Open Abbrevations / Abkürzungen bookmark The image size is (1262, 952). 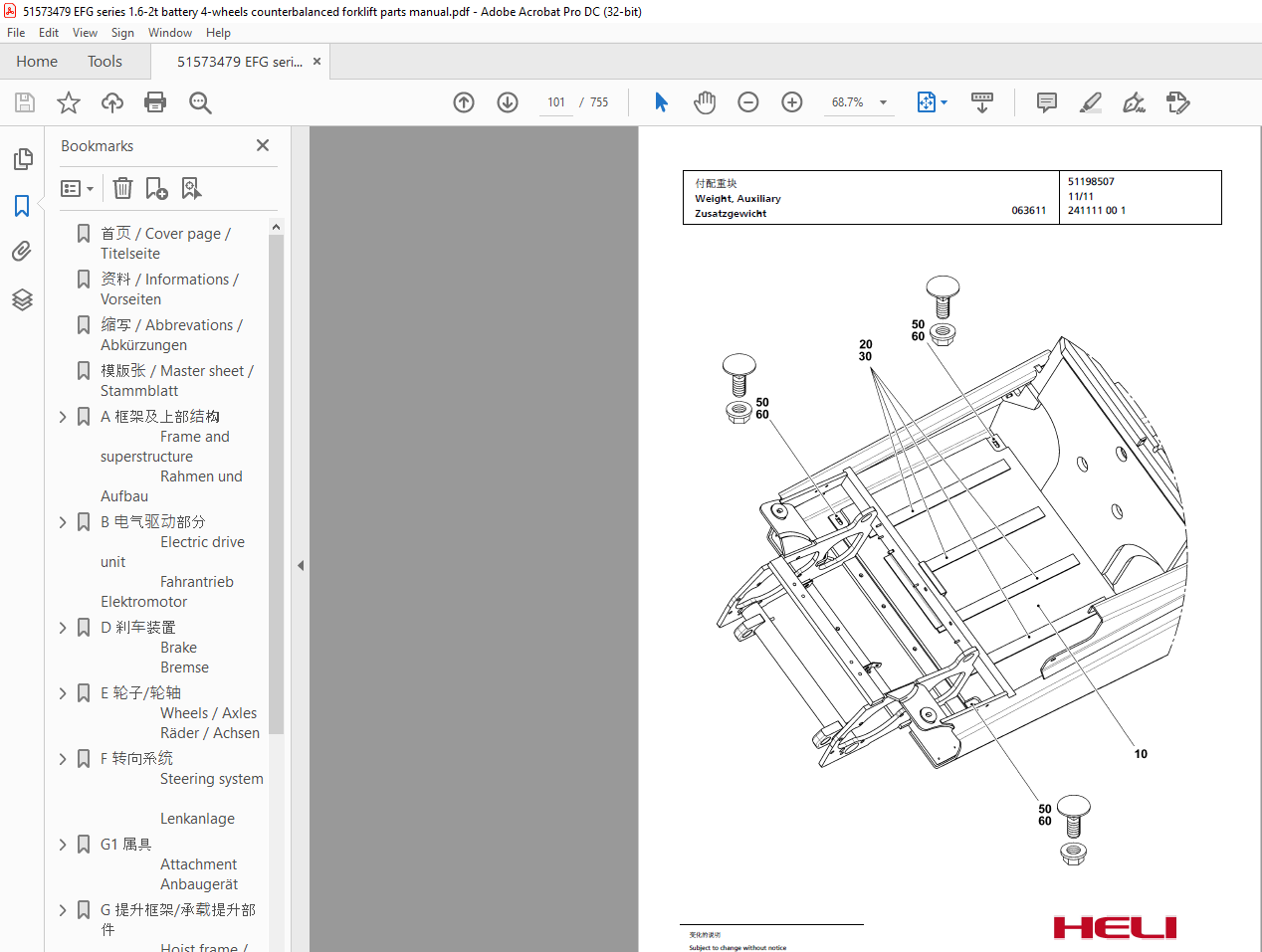[x=171, y=335]
